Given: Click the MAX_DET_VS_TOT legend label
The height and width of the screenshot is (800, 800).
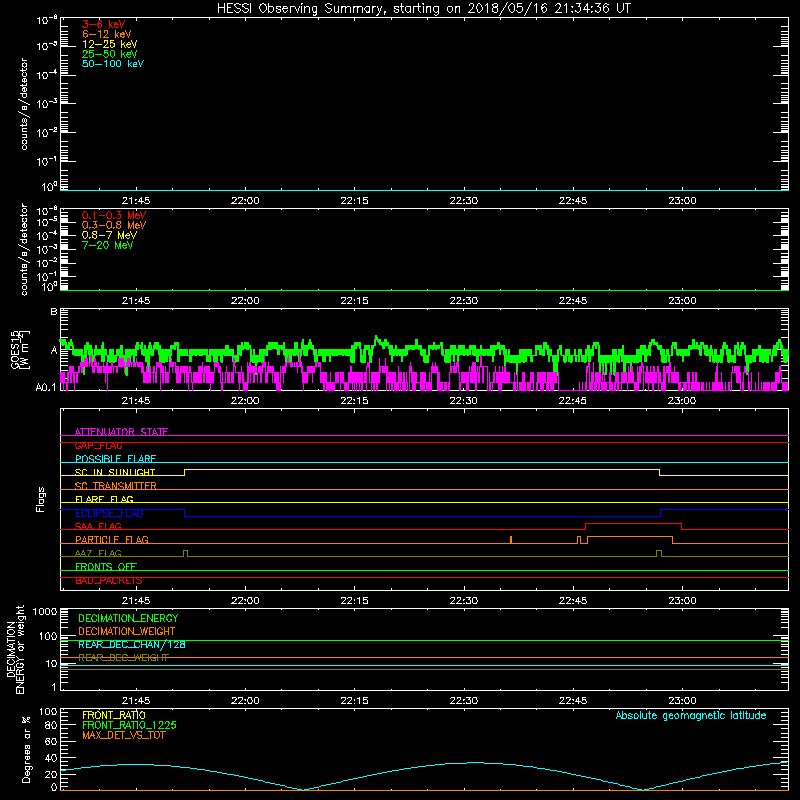Looking at the screenshot, I should [x=124, y=735].
